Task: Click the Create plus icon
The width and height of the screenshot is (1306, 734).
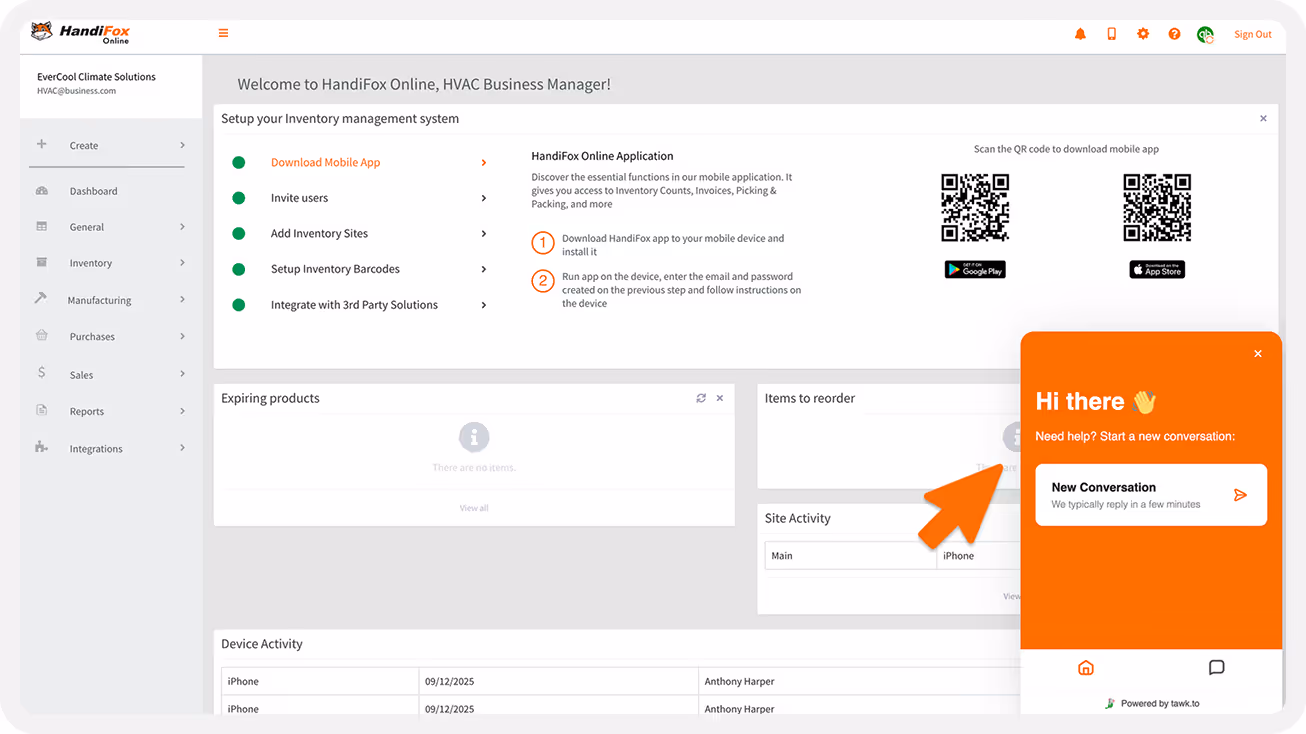Action: pos(41,144)
